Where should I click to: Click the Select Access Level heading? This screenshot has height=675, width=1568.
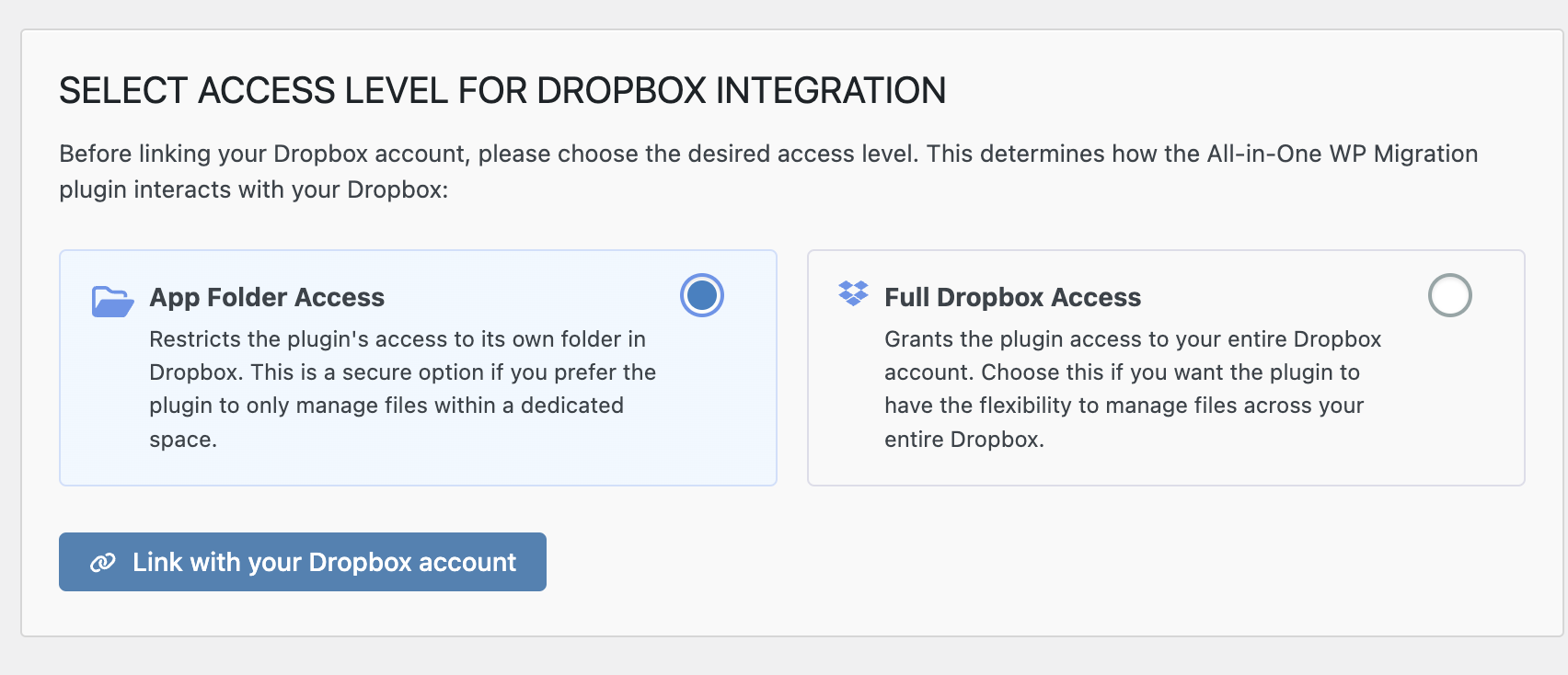[x=502, y=91]
